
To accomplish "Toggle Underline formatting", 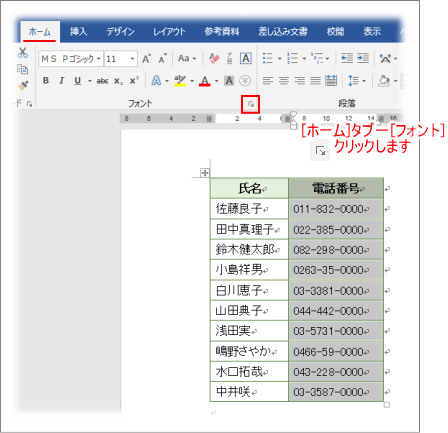I will pos(77,81).
